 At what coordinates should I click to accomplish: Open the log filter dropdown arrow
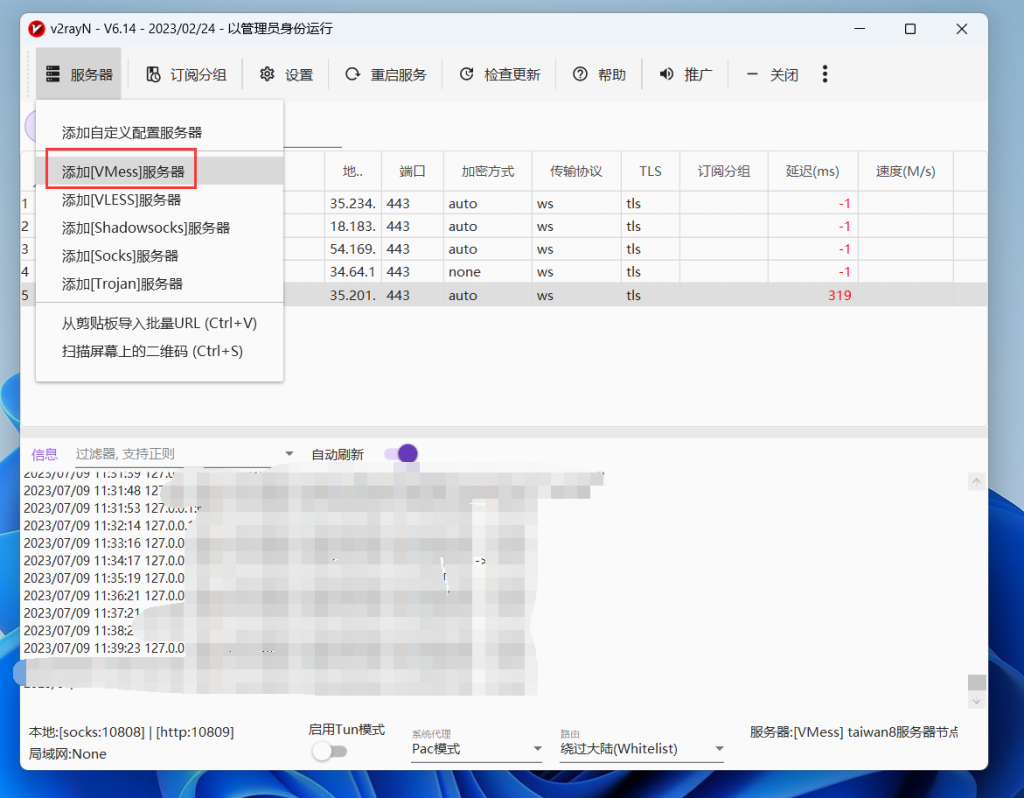coord(289,454)
